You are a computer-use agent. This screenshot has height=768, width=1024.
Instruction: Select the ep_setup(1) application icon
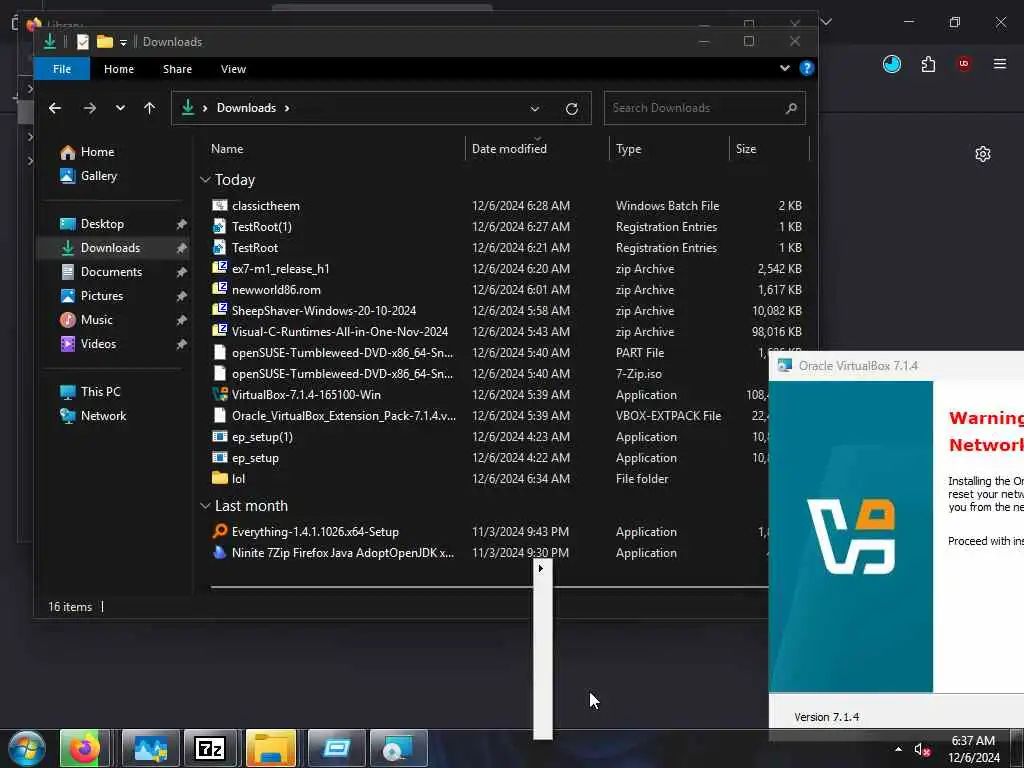220,436
